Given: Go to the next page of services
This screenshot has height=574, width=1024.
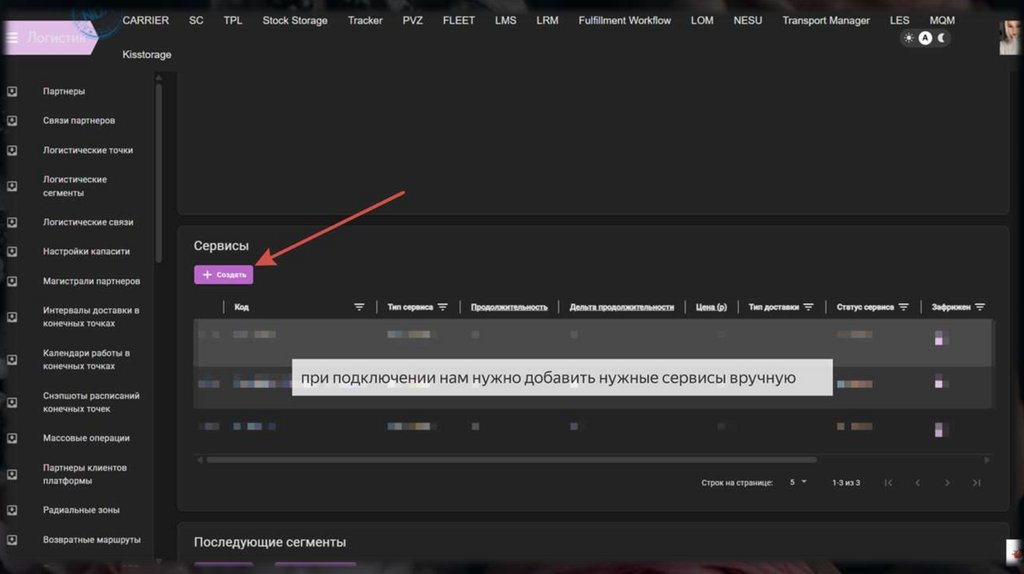Looking at the screenshot, I should pyautogui.click(x=947, y=483).
